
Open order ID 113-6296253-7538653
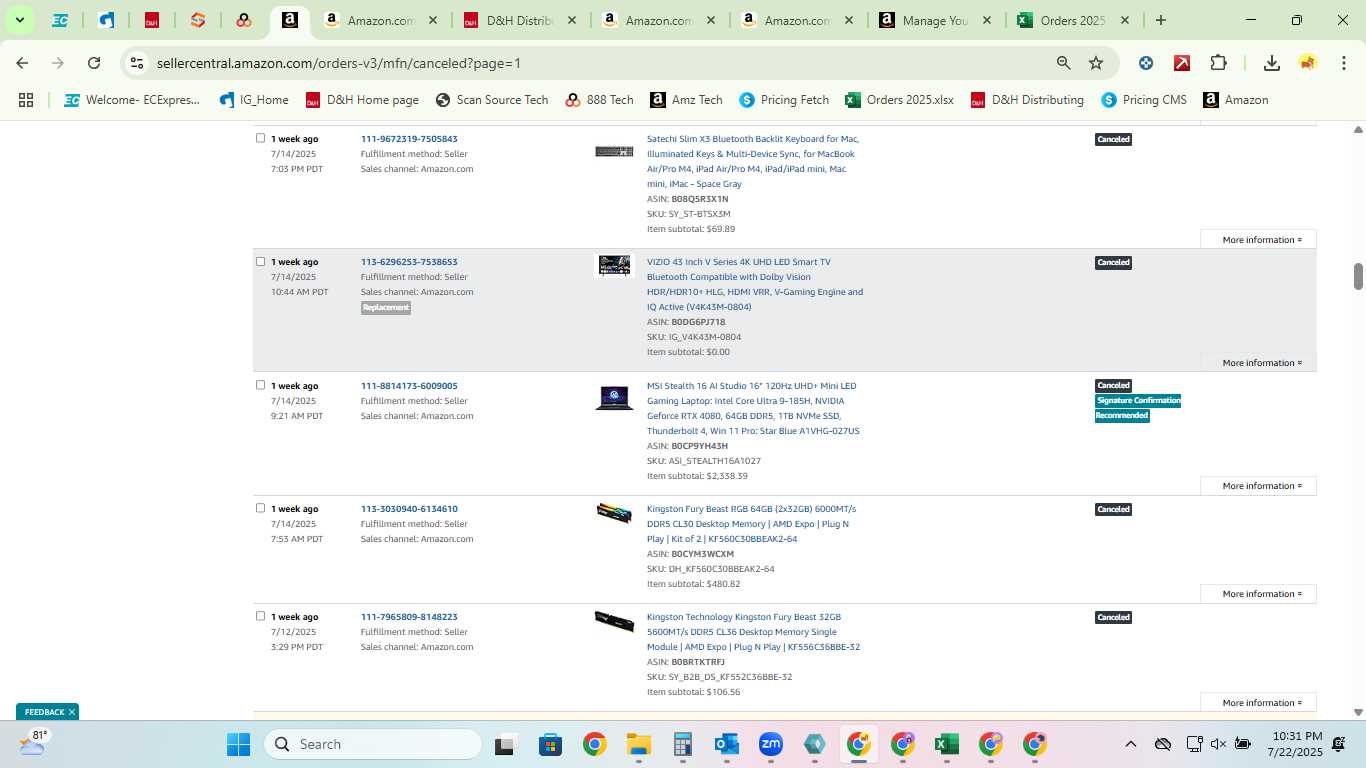409,262
